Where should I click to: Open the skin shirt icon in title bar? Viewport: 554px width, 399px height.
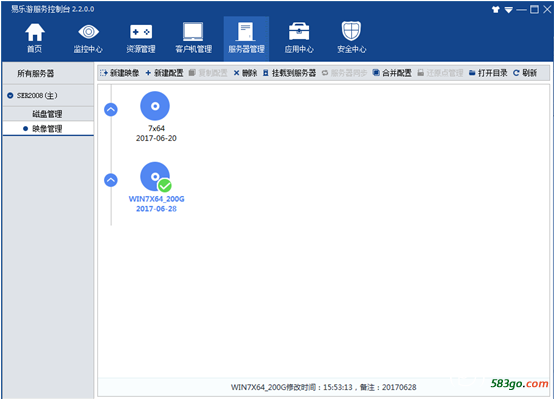click(496, 10)
